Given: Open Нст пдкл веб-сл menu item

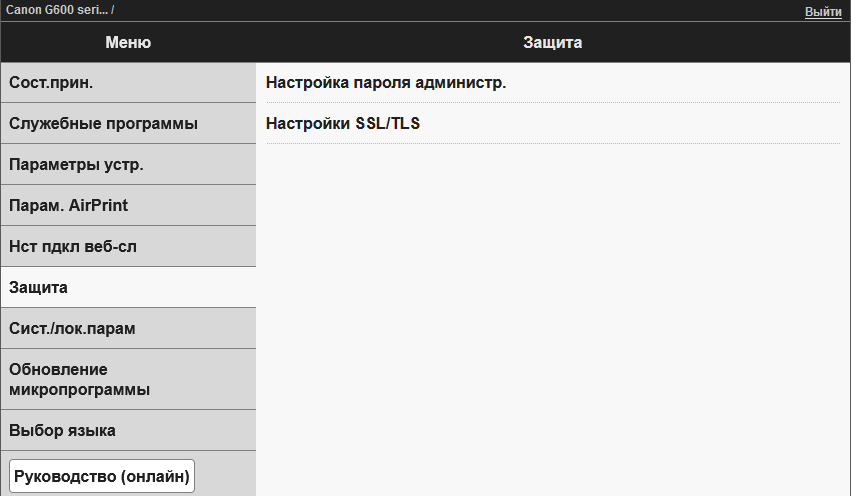Looking at the screenshot, I should (x=127, y=247).
